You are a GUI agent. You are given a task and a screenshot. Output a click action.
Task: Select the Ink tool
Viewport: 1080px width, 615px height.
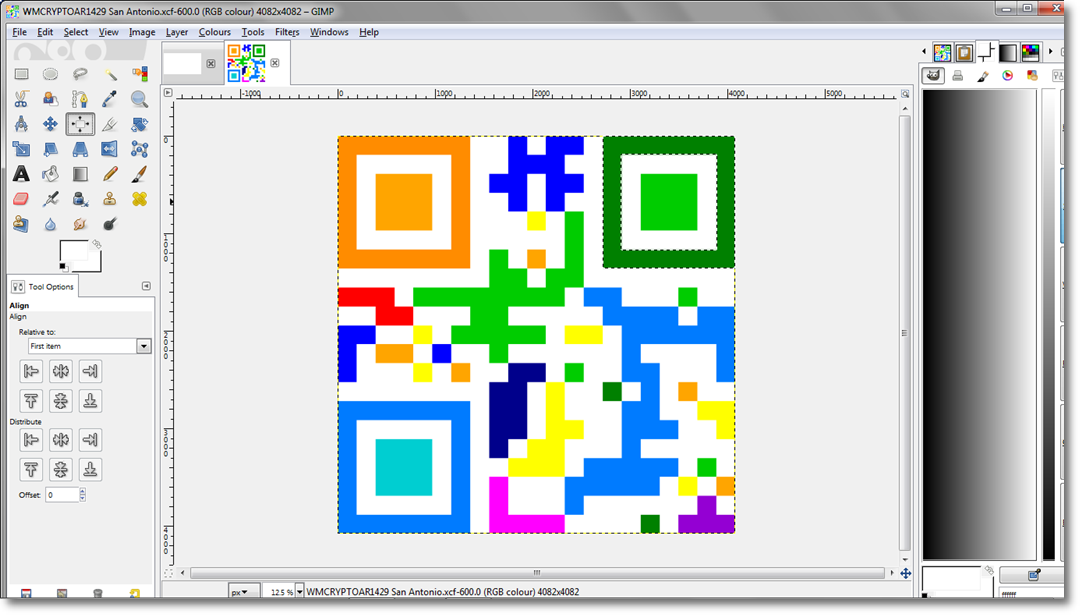click(x=80, y=199)
